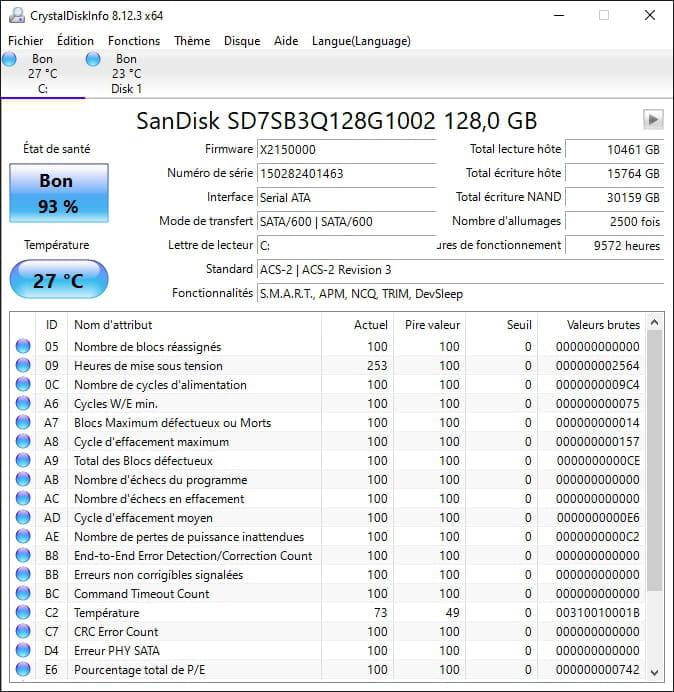
Task: Click status orb for attribute 05
Action: pos(23,346)
